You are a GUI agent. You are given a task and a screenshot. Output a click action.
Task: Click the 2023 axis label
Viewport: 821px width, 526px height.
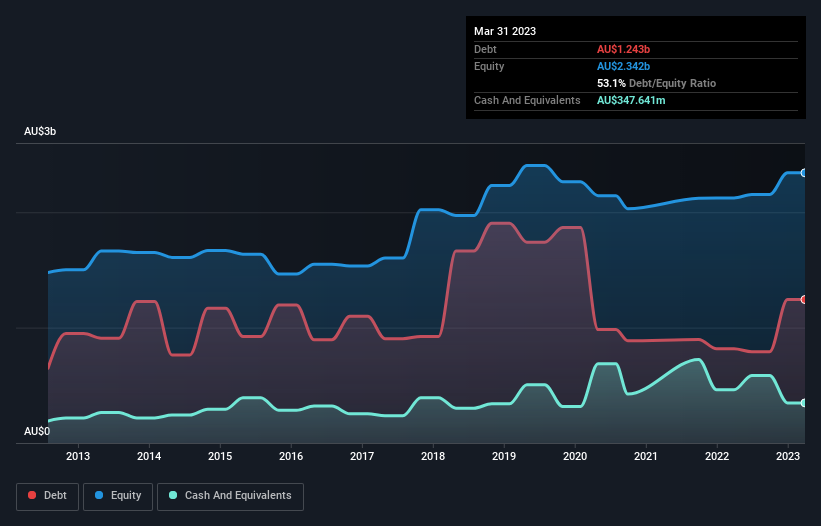(x=787, y=456)
